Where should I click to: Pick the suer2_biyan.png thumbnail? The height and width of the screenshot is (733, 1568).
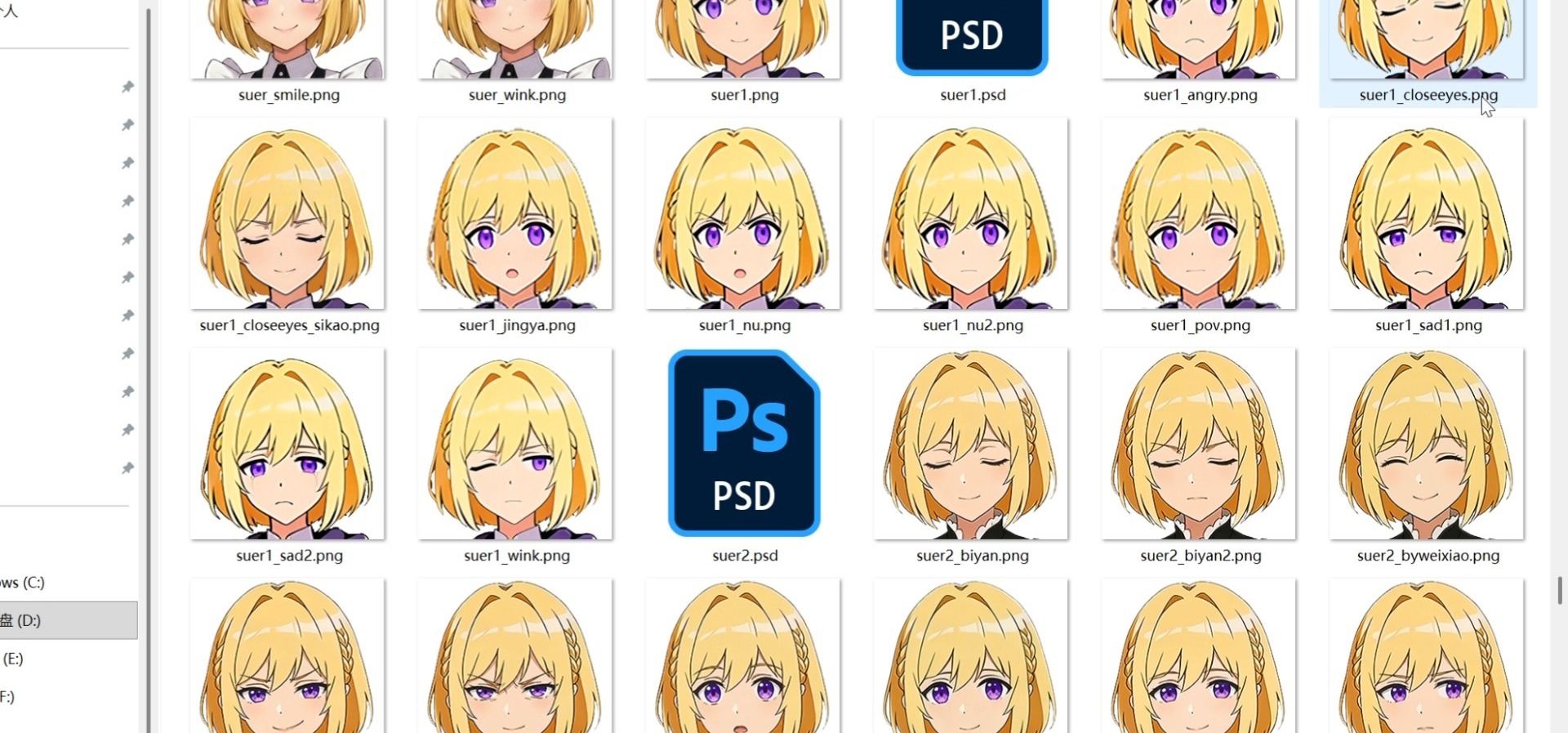click(x=971, y=445)
